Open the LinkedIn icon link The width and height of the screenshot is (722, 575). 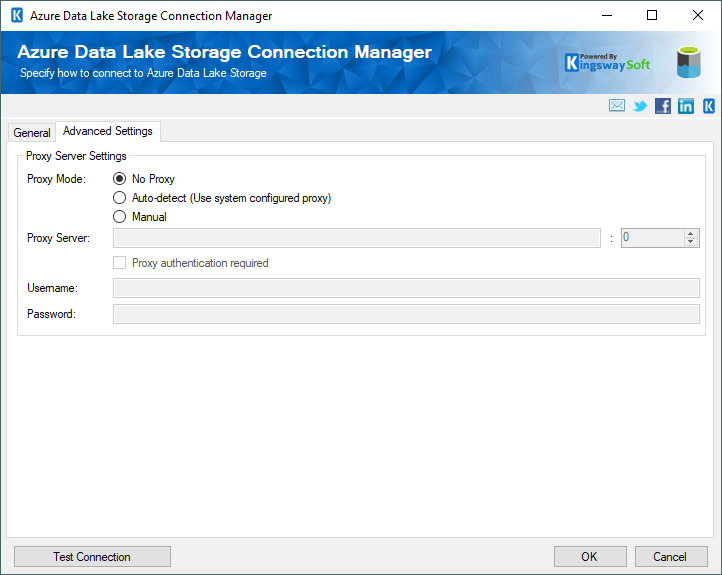click(686, 106)
